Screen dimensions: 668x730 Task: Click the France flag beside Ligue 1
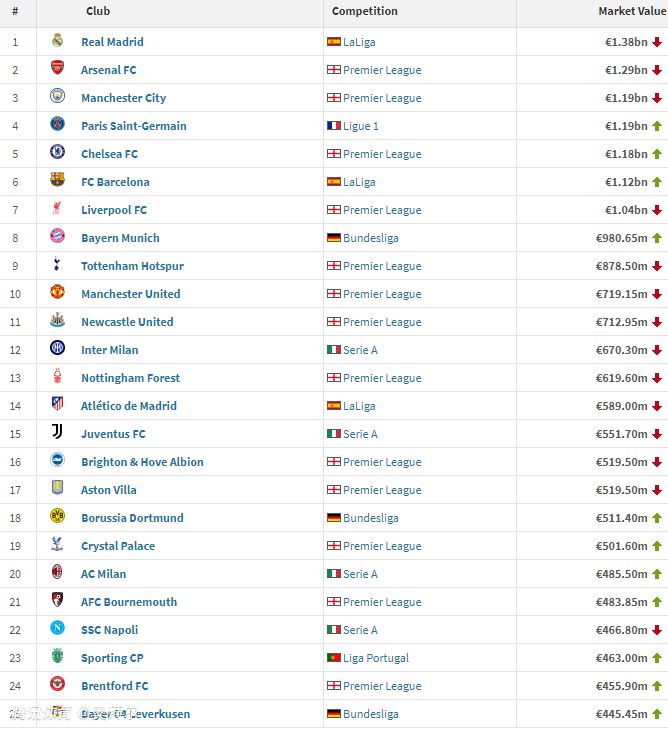tap(334, 126)
